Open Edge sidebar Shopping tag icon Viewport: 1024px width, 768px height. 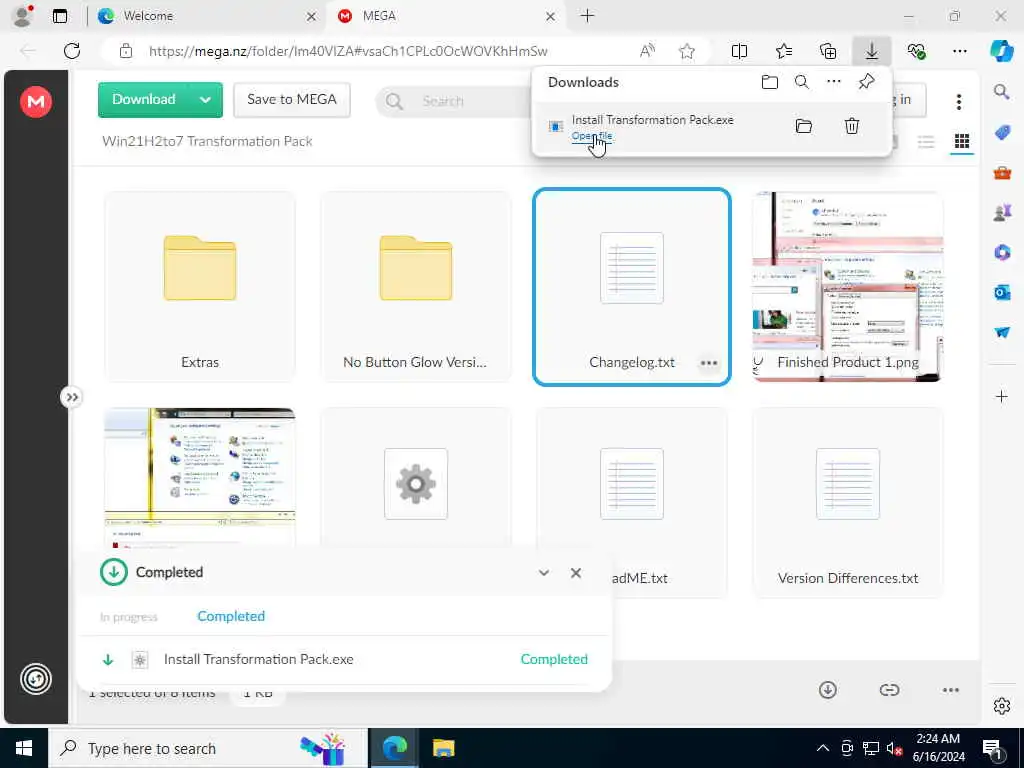click(x=1002, y=133)
